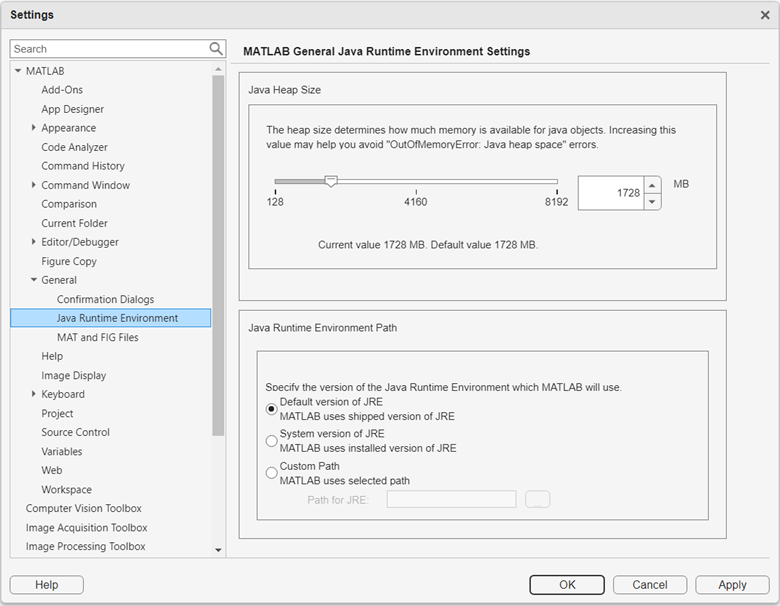
Task: Click the search magnifier icon
Action: pos(216,48)
